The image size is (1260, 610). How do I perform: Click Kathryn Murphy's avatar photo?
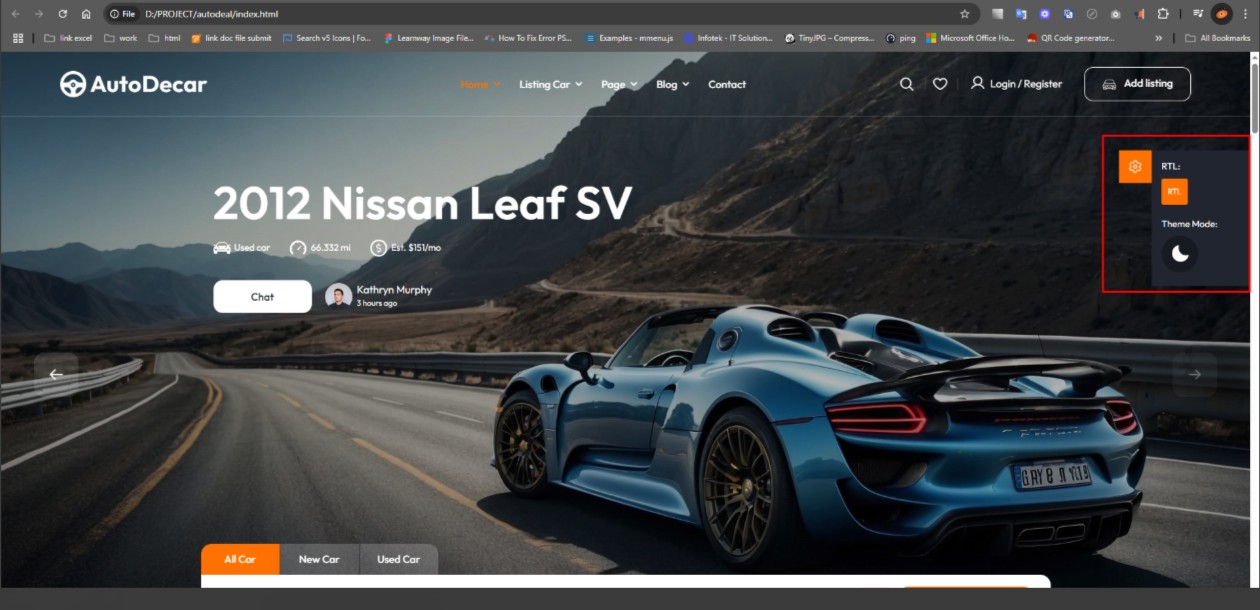pyautogui.click(x=338, y=296)
